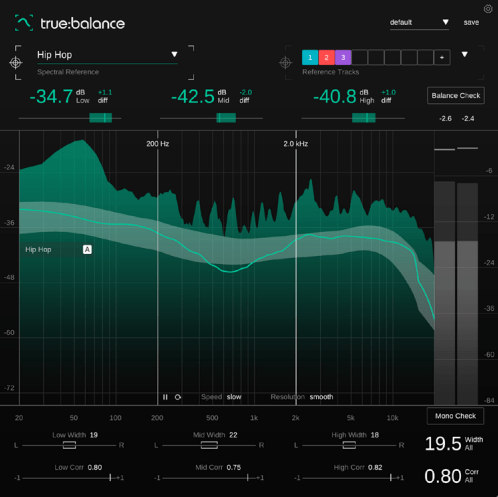Expand the Reference Tracks dropdown arrow
Screen dimensions: 498x497
point(465,54)
